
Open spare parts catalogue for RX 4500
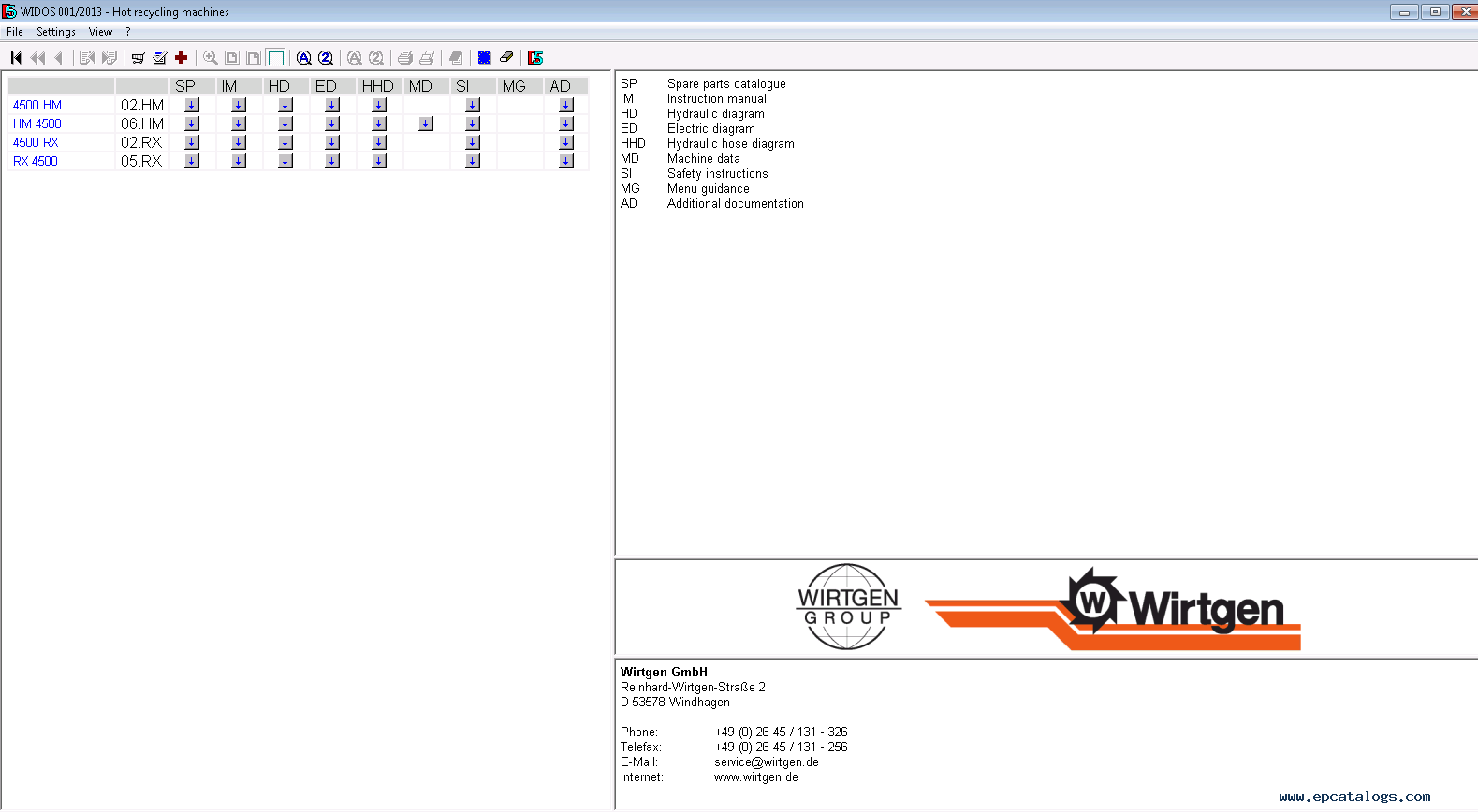pyautogui.click(x=192, y=161)
